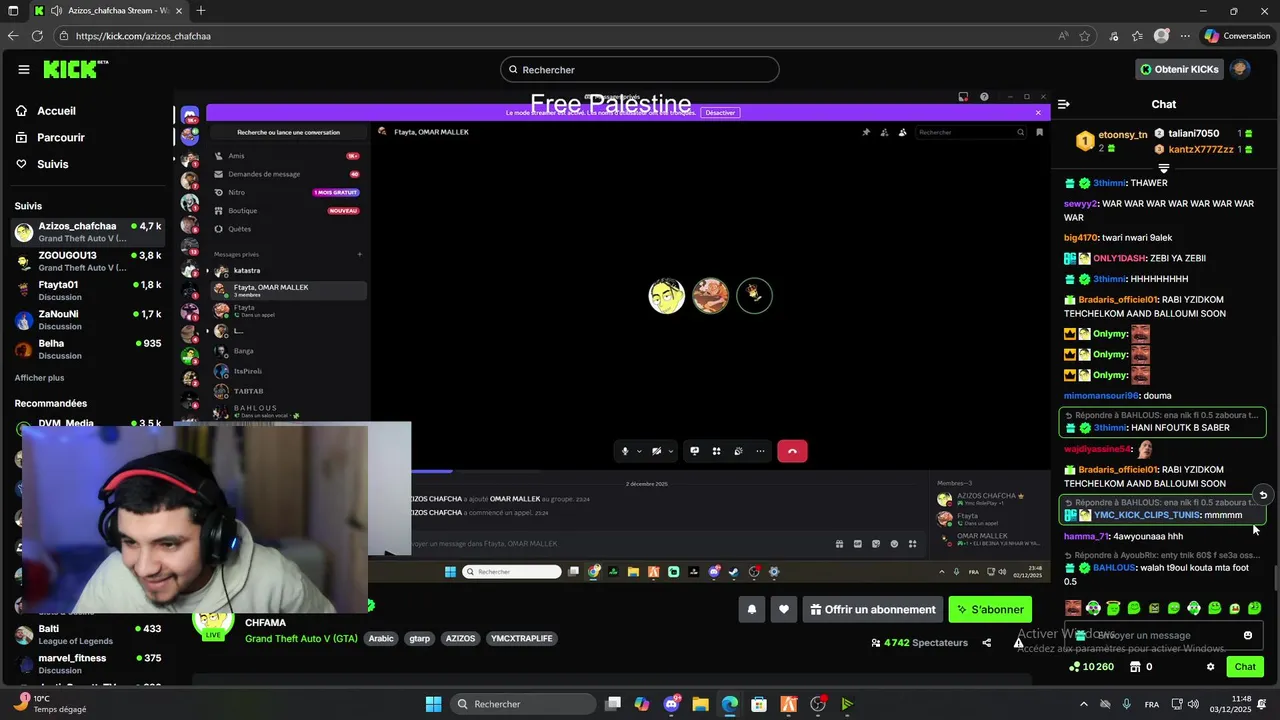
Task: Open the tab actions menu icon
Action: 12,11
